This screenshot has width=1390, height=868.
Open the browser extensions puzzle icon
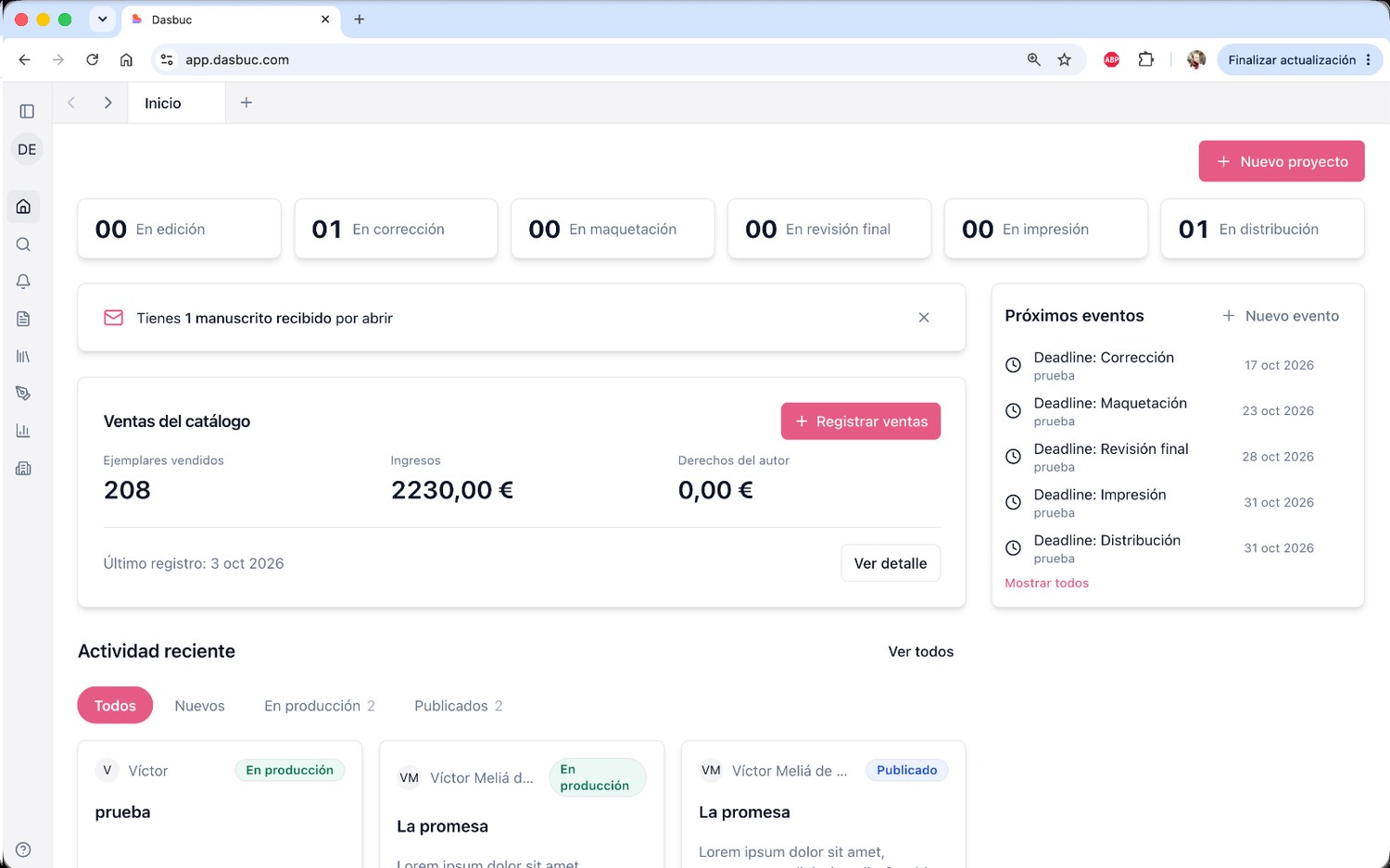[x=1146, y=59]
